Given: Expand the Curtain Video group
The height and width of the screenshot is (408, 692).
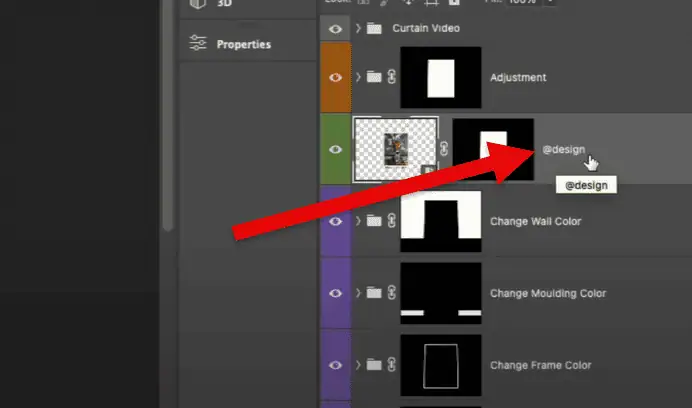Looking at the screenshot, I should pos(358,28).
